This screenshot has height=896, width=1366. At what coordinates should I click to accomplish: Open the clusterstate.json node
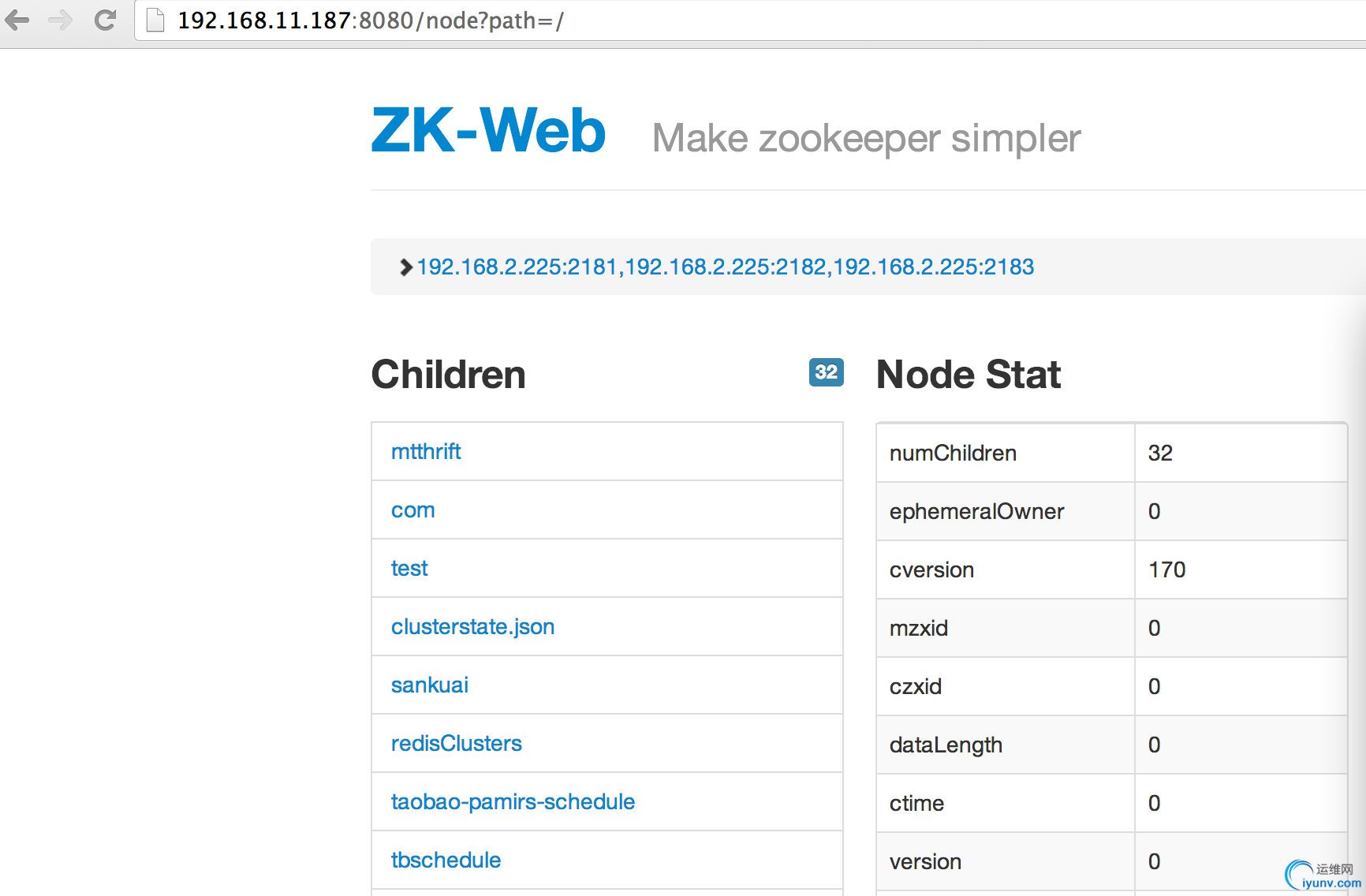472,627
